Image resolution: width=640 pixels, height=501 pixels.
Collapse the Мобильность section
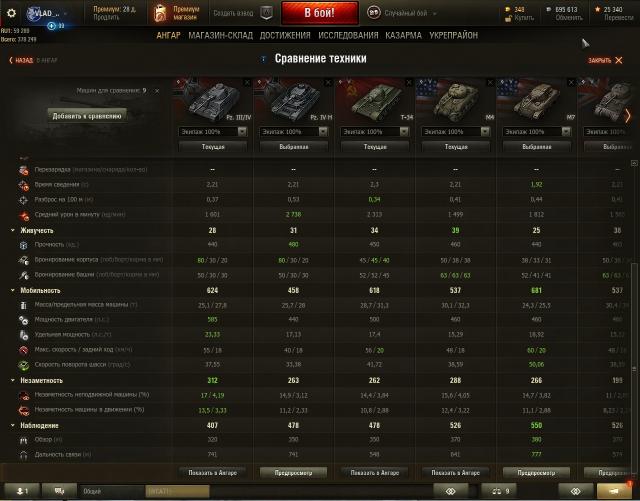(x=13, y=290)
